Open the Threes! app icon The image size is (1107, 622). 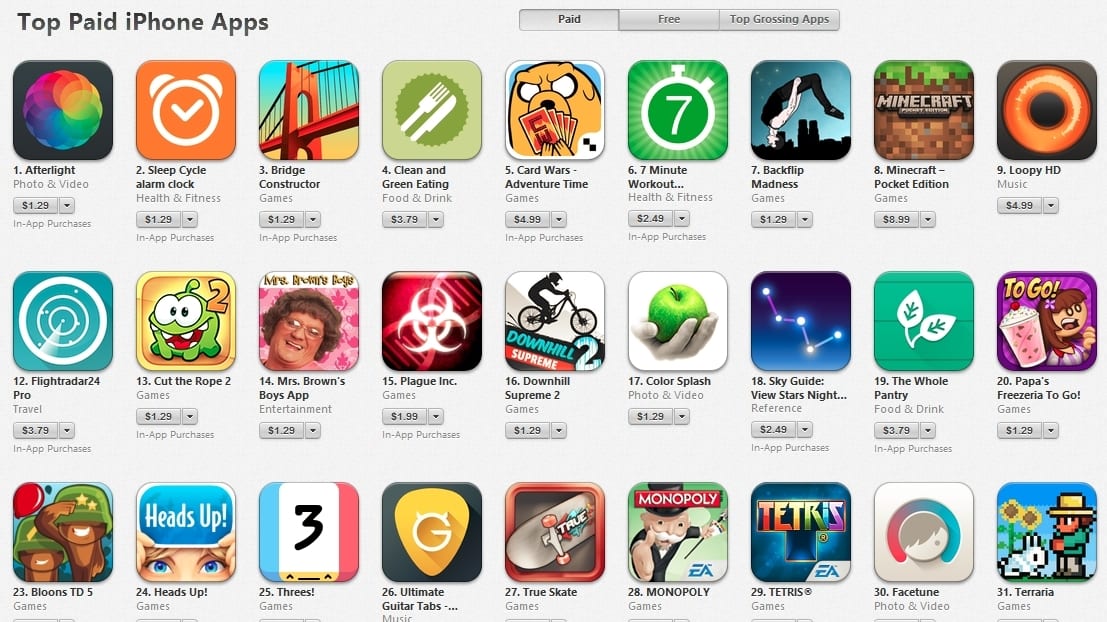[309, 532]
